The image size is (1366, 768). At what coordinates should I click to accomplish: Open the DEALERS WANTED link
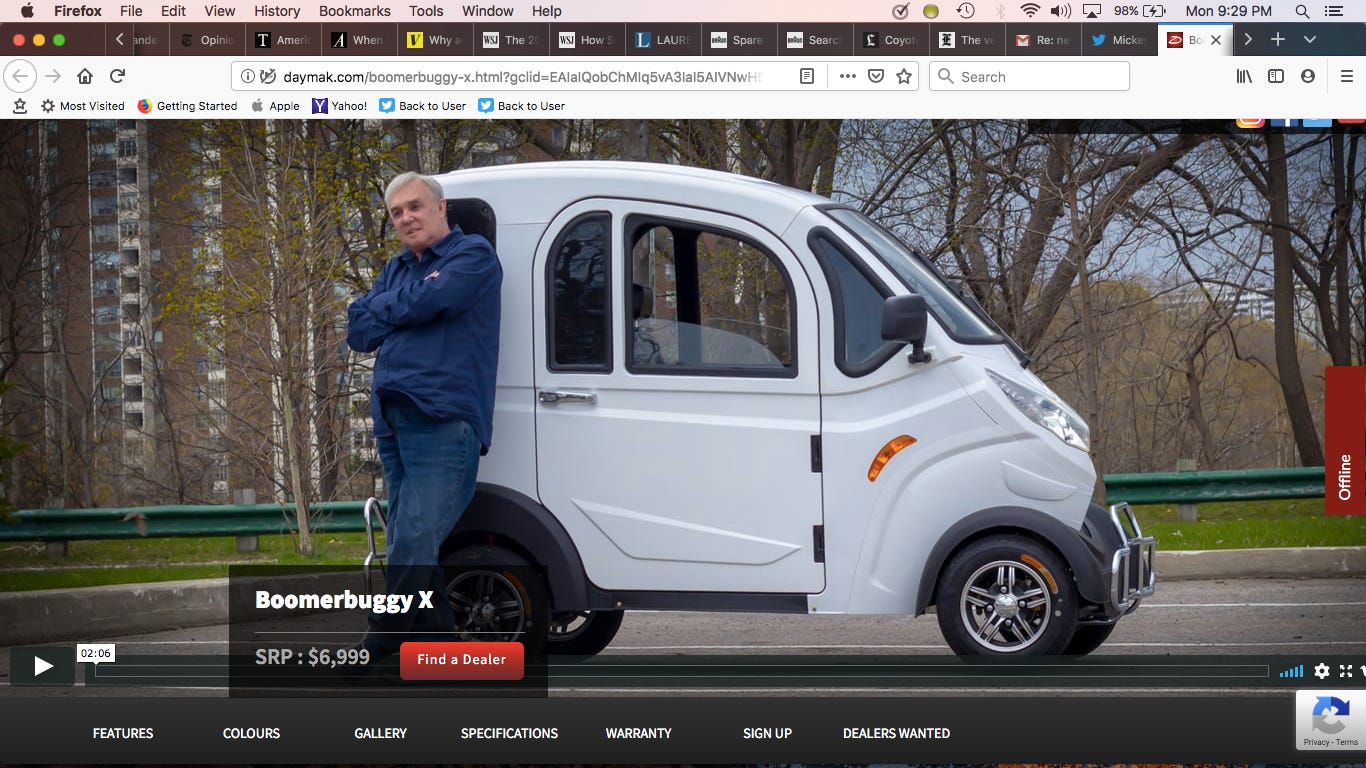pos(896,733)
